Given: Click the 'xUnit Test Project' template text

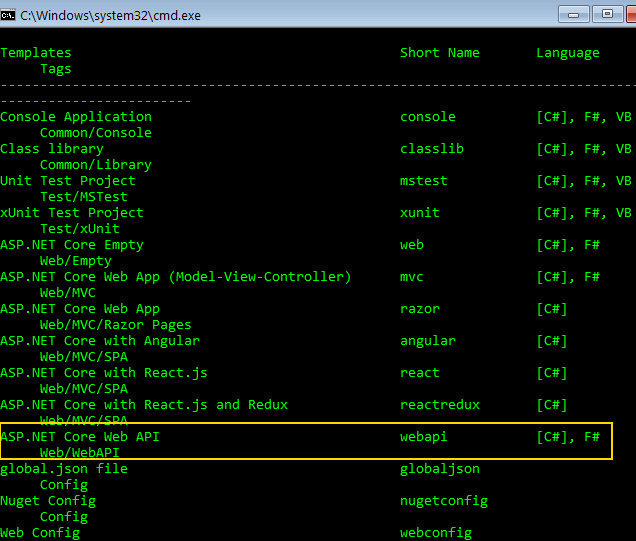Looking at the screenshot, I should coord(72,213).
